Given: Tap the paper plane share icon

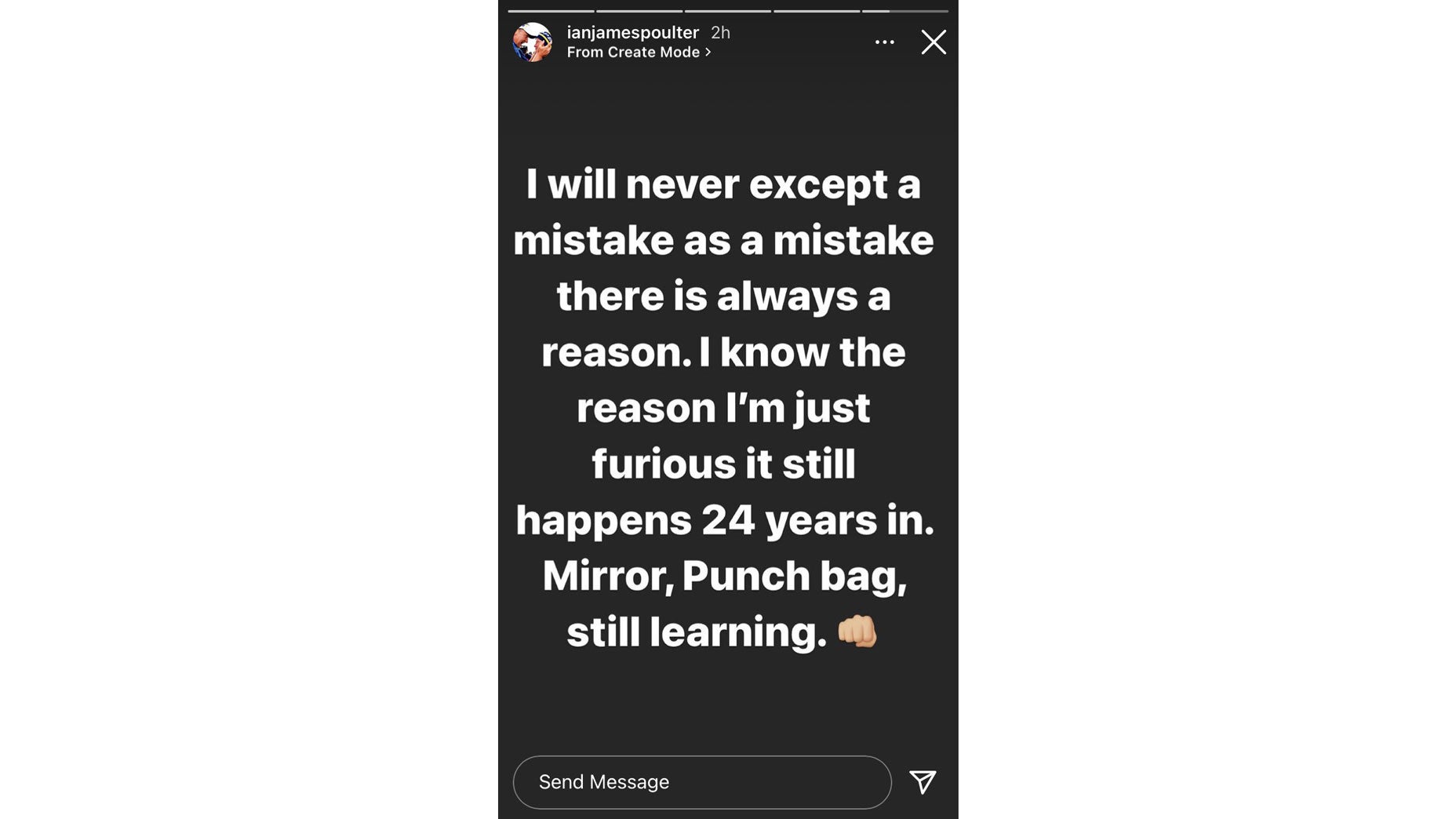Looking at the screenshot, I should pyautogui.click(x=923, y=781).
